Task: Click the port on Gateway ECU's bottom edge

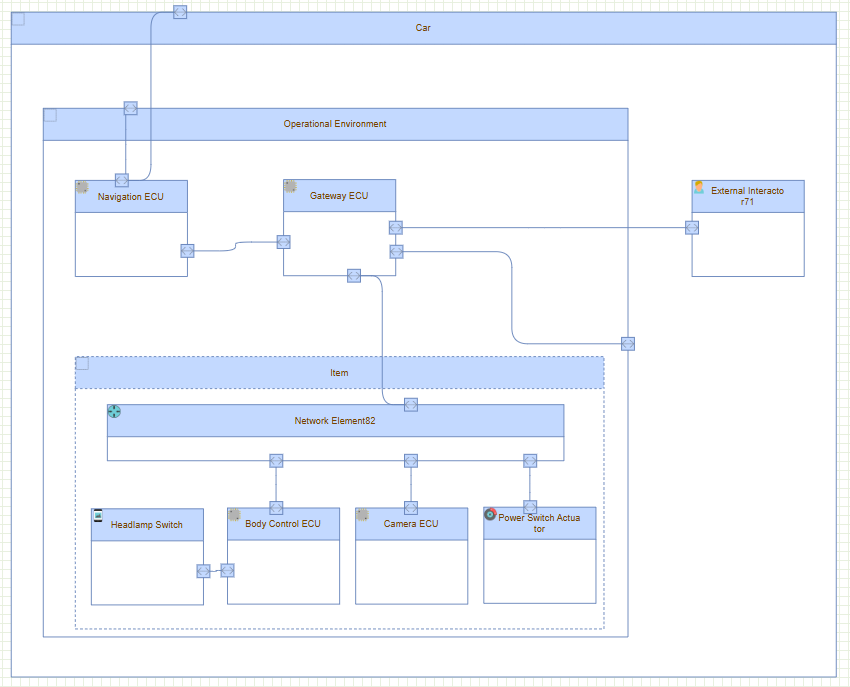Action: click(354, 276)
